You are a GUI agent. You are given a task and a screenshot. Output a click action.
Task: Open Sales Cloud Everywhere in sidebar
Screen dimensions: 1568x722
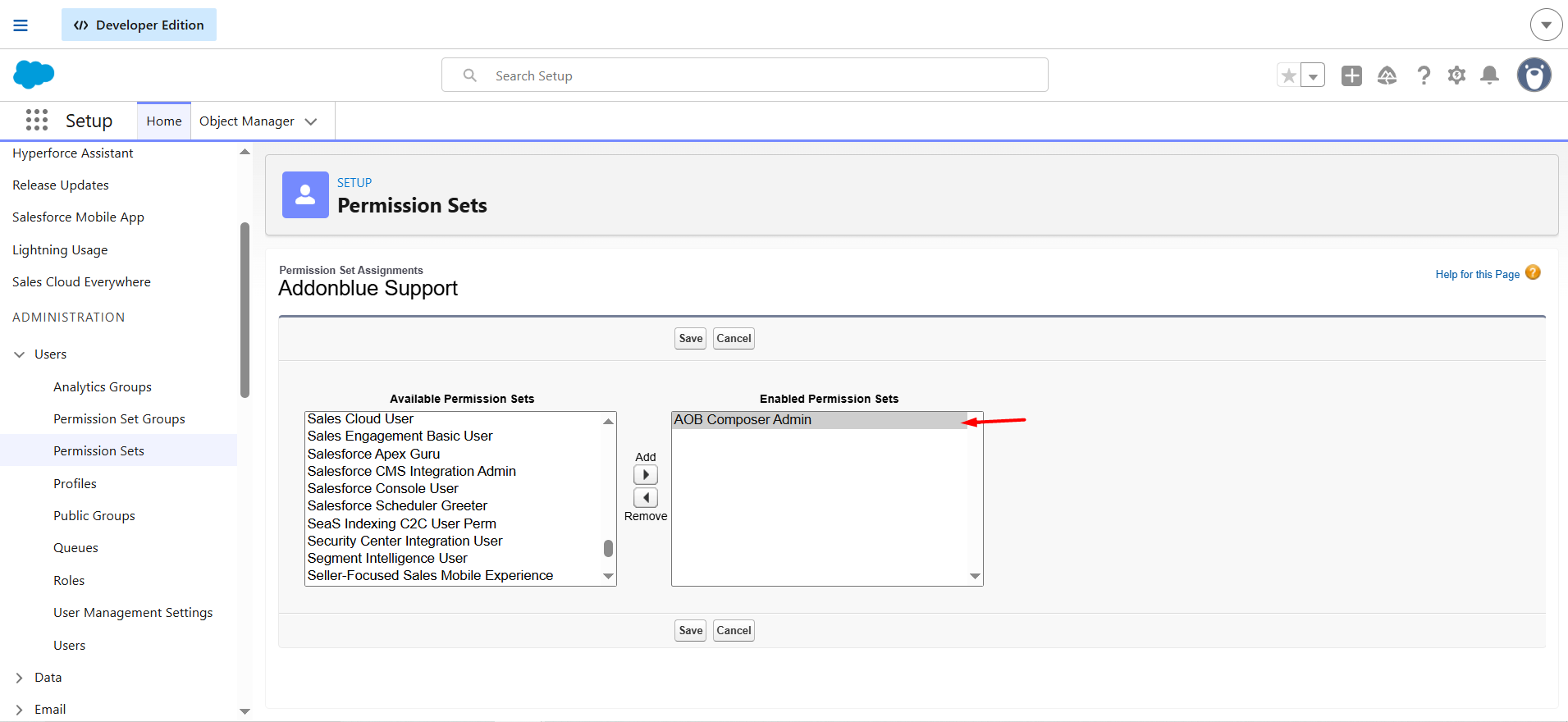click(81, 282)
